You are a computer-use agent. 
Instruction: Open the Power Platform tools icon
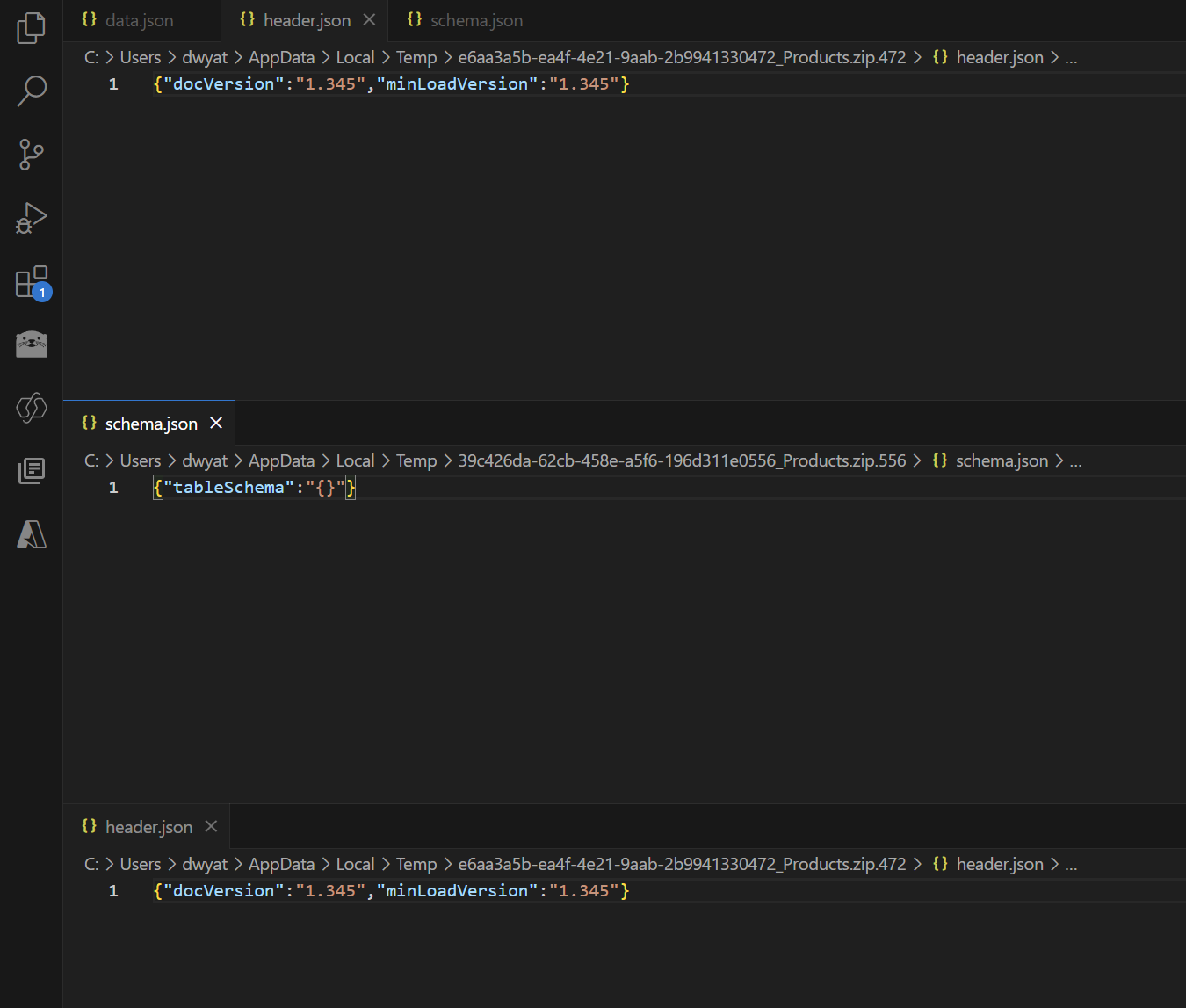point(32,408)
